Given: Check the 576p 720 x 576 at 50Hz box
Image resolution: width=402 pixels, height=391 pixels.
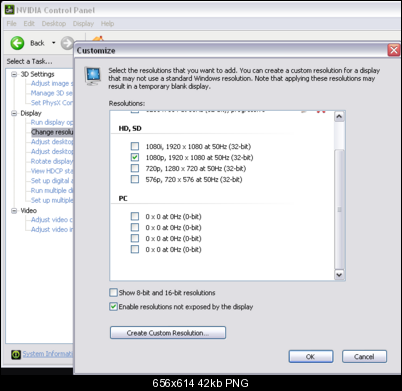Looking at the screenshot, I should point(135,179).
